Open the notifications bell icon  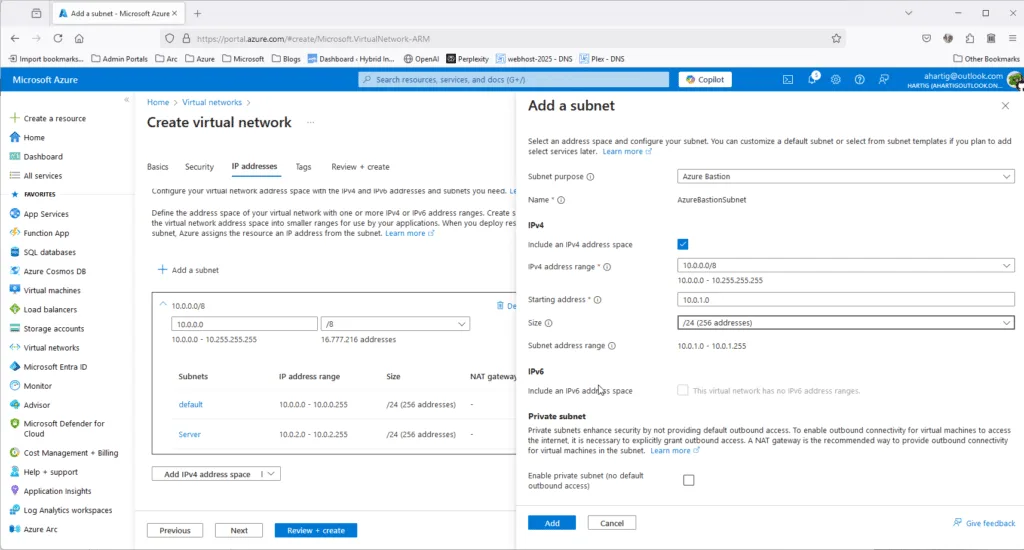click(x=812, y=80)
